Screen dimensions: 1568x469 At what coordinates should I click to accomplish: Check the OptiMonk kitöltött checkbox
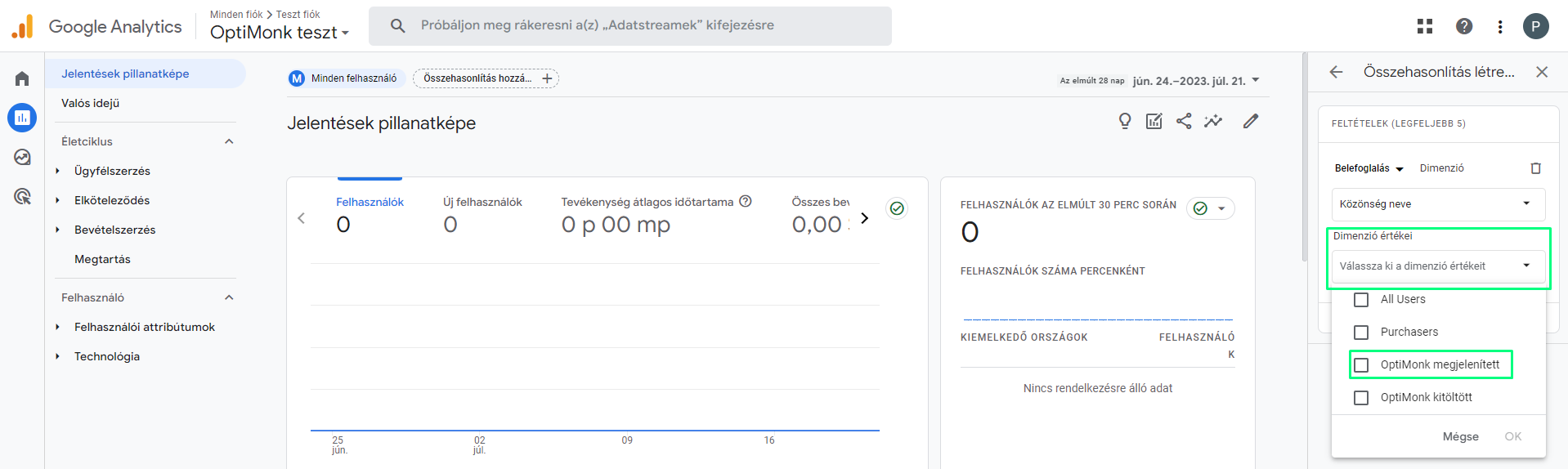[1361, 398]
